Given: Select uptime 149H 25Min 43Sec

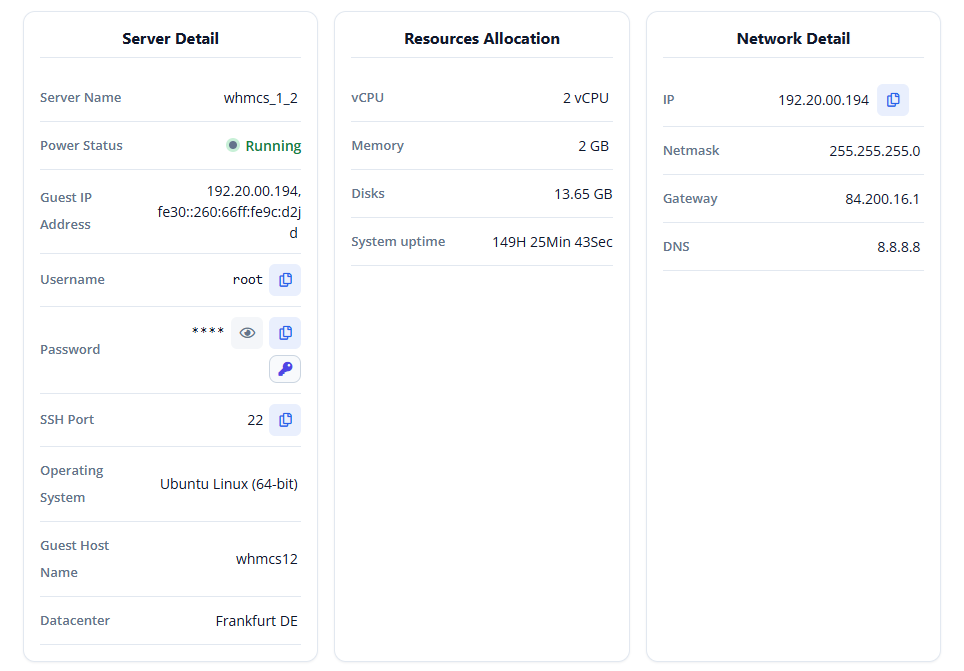Looking at the screenshot, I should tap(552, 242).
